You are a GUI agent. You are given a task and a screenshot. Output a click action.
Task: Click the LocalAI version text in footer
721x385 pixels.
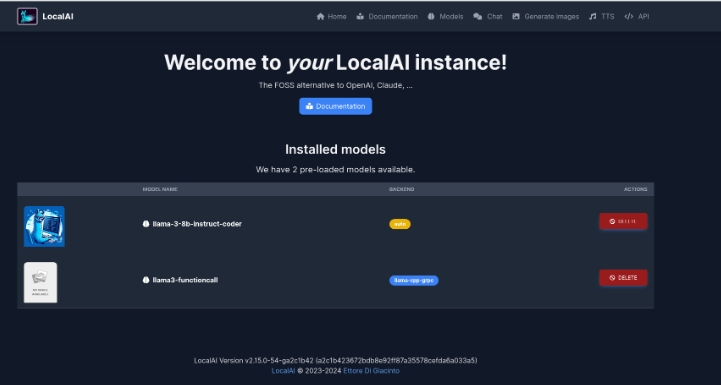click(x=336, y=361)
